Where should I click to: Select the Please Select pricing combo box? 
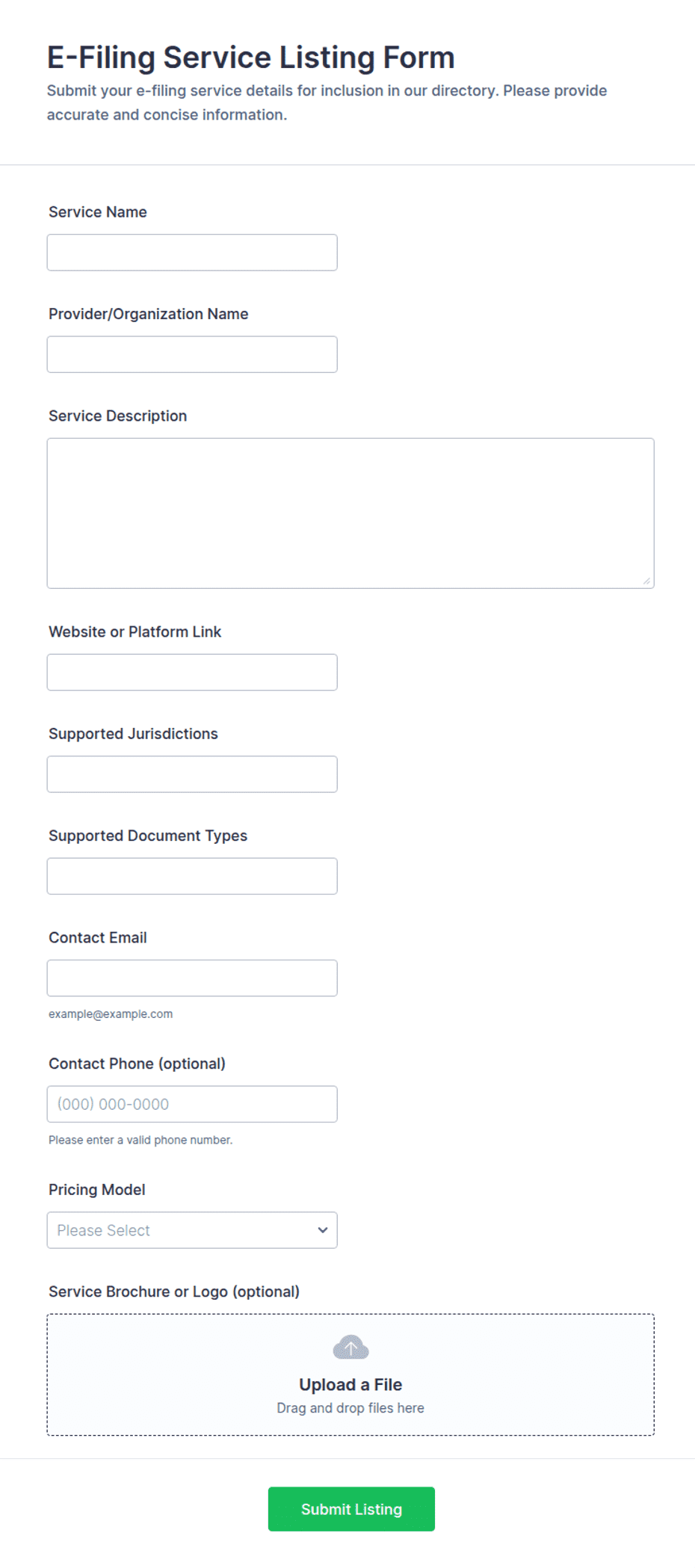(x=192, y=1230)
